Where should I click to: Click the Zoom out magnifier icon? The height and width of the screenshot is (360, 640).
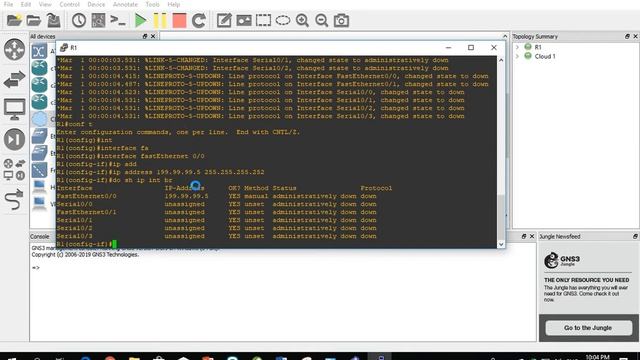[x=322, y=20]
